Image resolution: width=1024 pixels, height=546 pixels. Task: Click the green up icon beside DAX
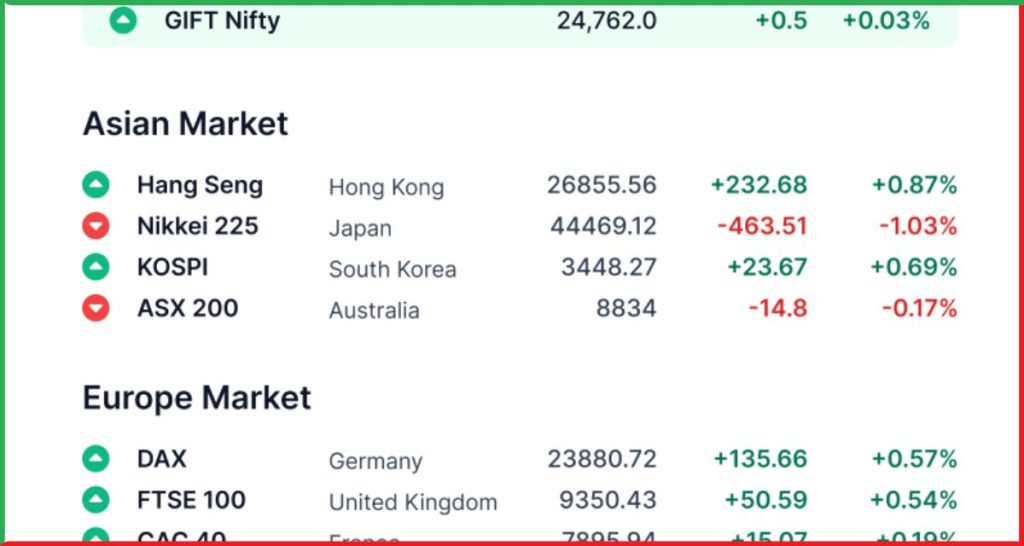point(95,459)
